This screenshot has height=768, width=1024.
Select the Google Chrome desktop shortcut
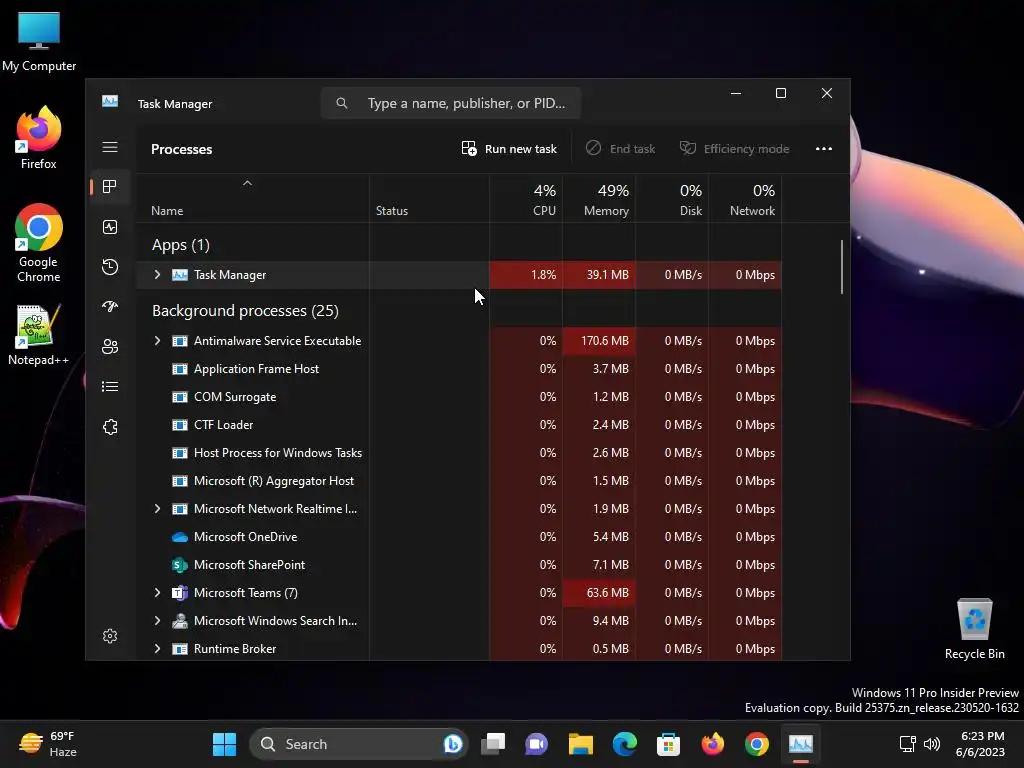tap(39, 243)
